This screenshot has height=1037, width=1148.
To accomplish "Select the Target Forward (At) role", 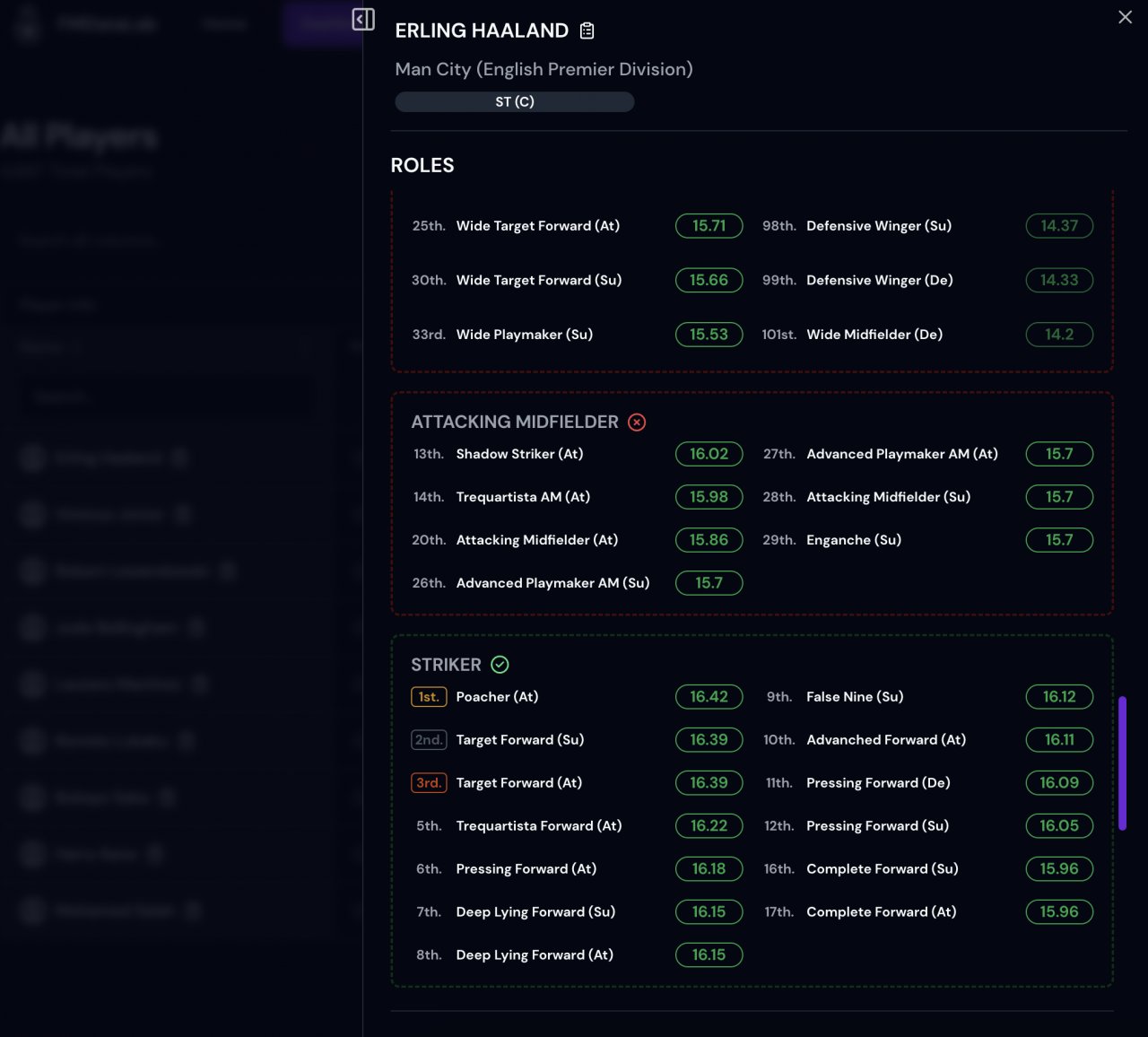I will 519,783.
